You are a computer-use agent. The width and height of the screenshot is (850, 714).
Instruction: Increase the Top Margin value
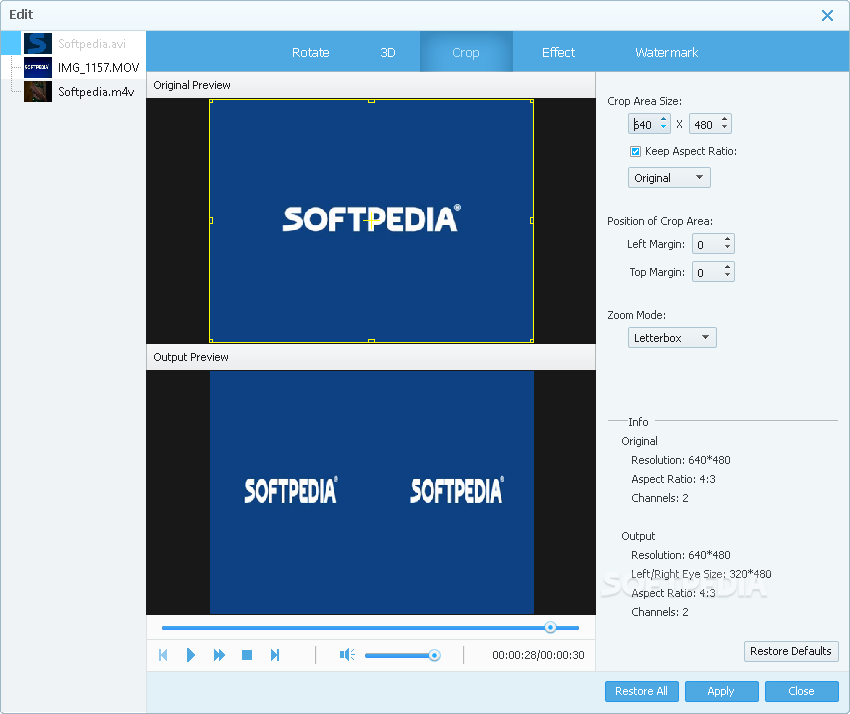[727, 267]
